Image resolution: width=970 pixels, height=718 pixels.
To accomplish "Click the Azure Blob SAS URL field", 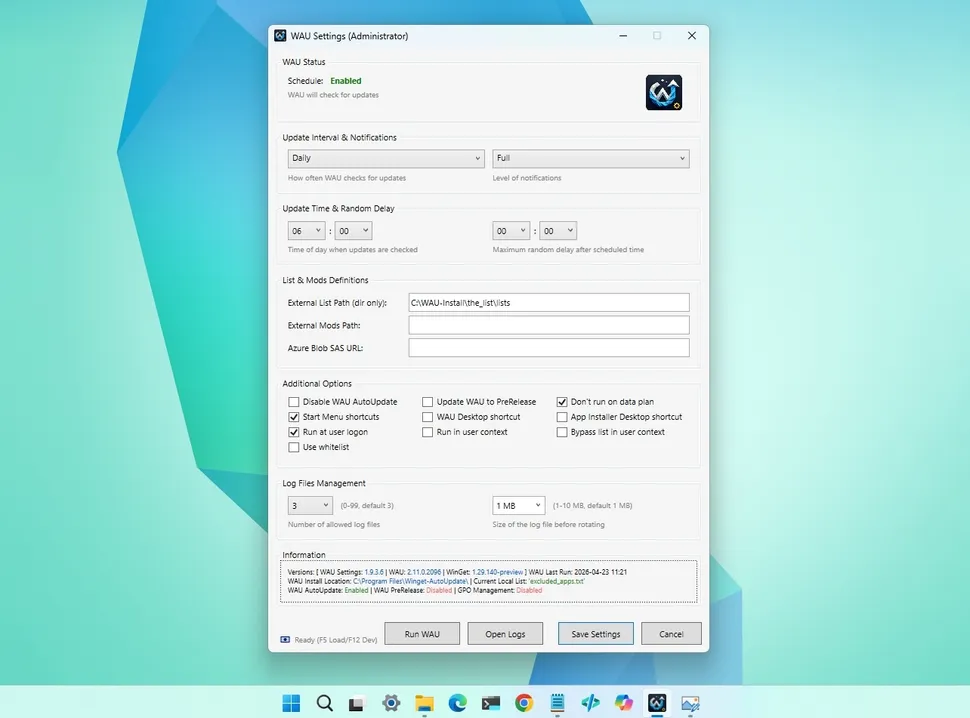I will [548, 348].
